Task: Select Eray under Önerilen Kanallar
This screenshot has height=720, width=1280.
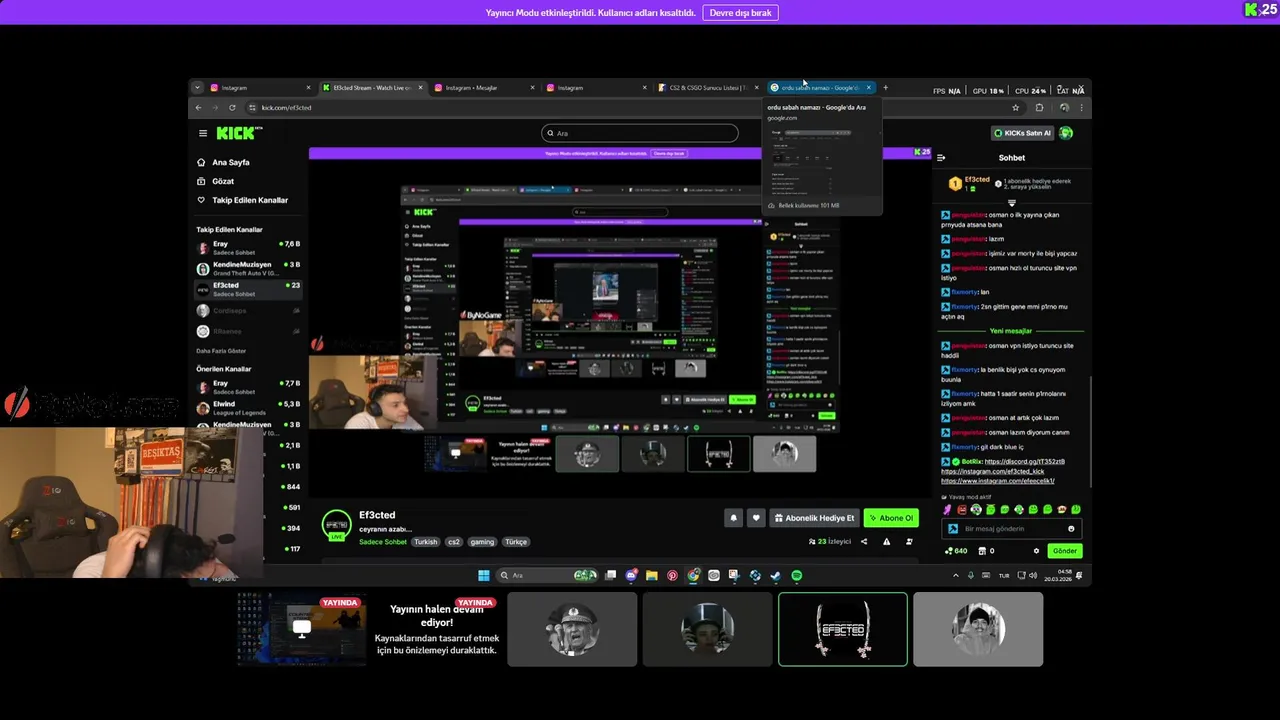Action: pos(248,387)
